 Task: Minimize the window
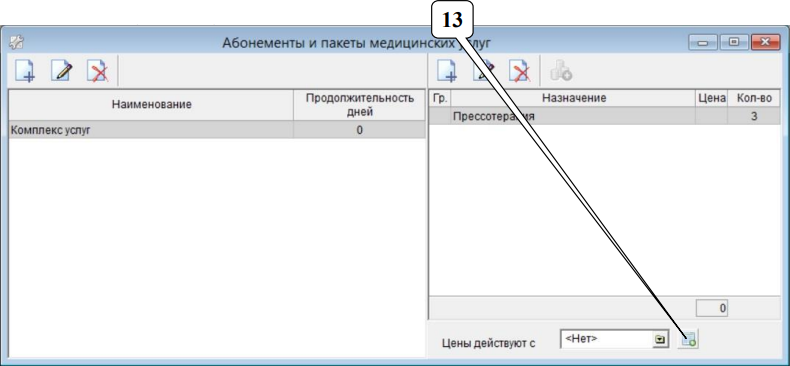702,42
